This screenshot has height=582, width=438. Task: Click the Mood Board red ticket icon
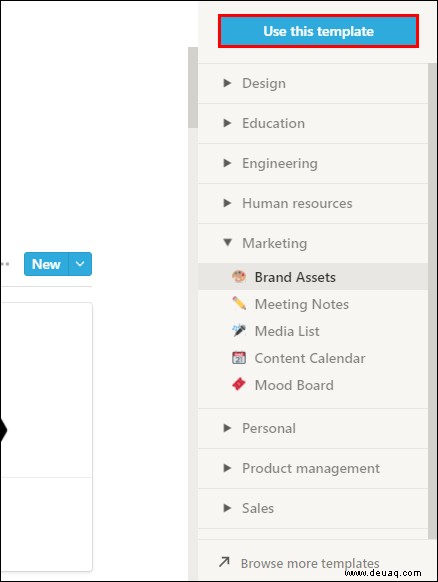point(239,385)
